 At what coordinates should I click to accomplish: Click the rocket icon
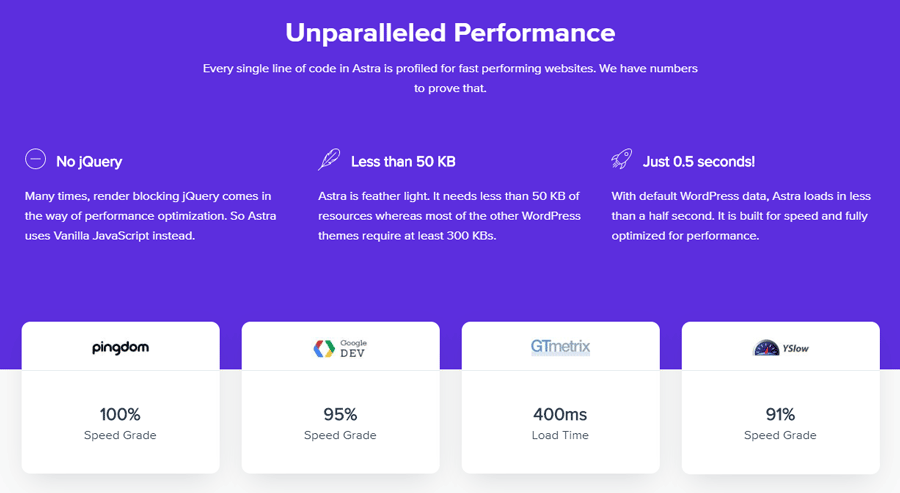(x=622, y=160)
